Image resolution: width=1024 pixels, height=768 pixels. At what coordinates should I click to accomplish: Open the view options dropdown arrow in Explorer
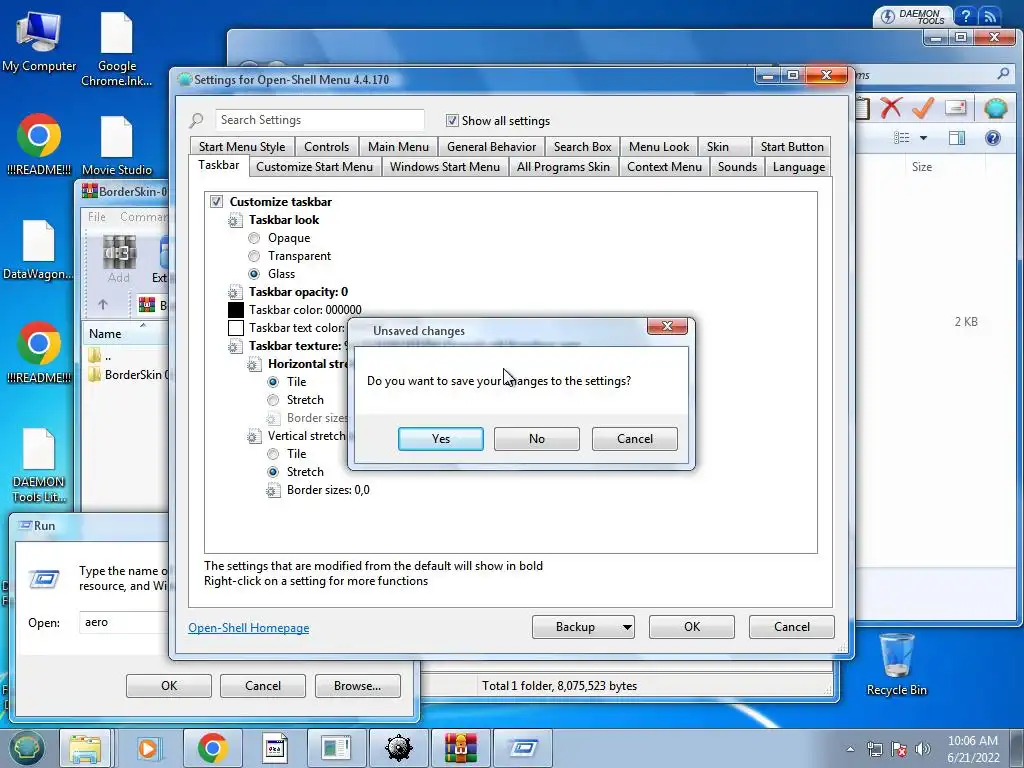tap(923, 138)
